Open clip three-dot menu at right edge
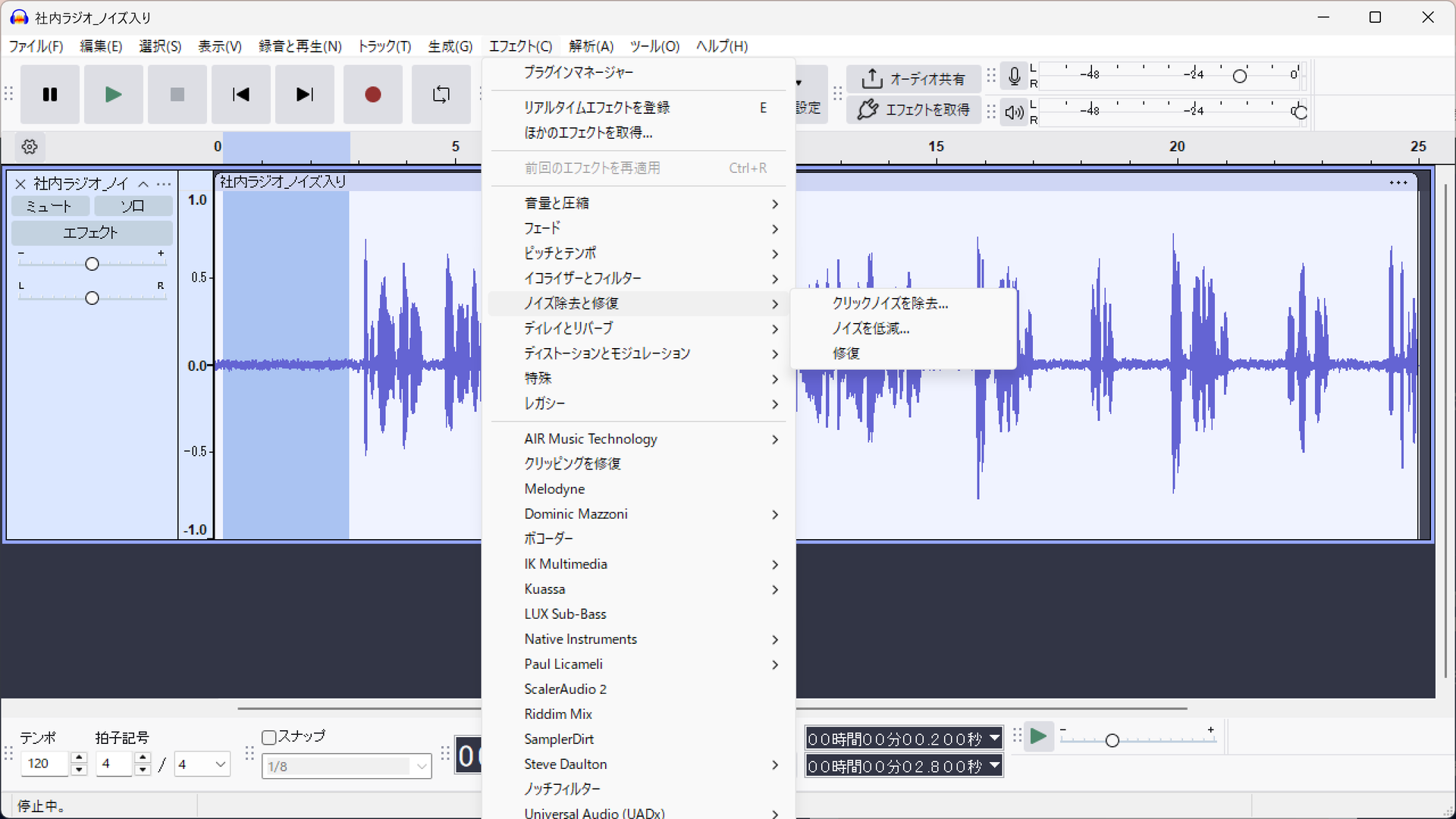 (1398, 182)
